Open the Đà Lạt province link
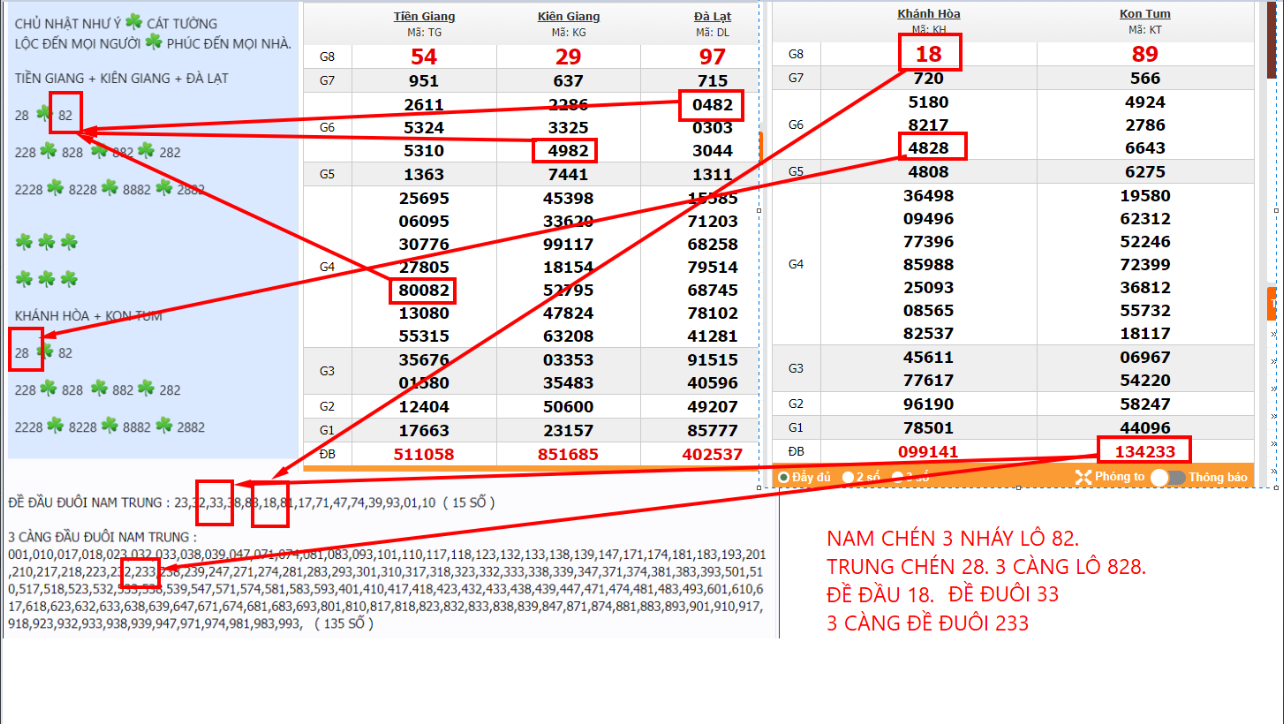 click(x=712, y=16)
